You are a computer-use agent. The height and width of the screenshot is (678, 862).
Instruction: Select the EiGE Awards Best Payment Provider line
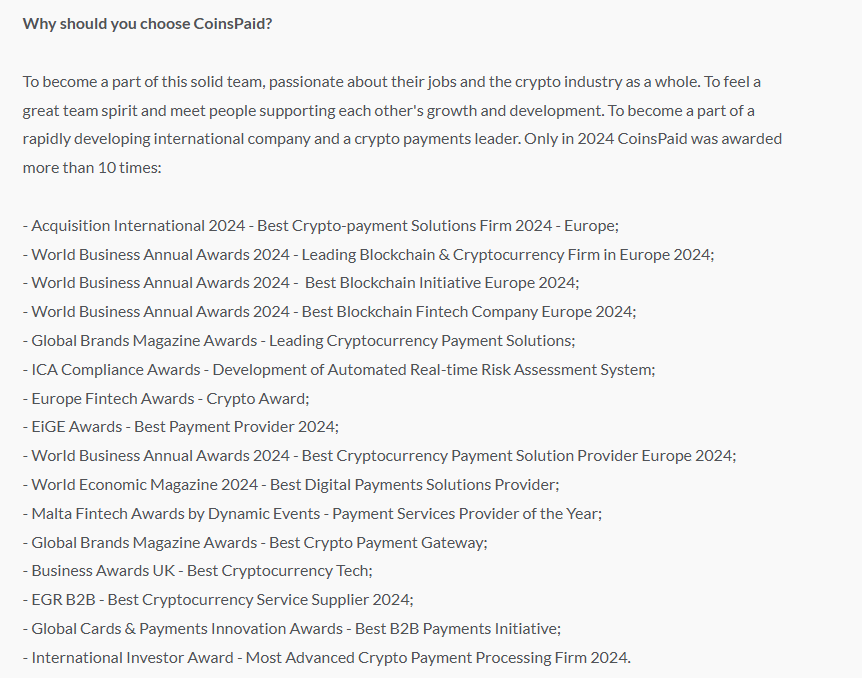click(181, 427)
